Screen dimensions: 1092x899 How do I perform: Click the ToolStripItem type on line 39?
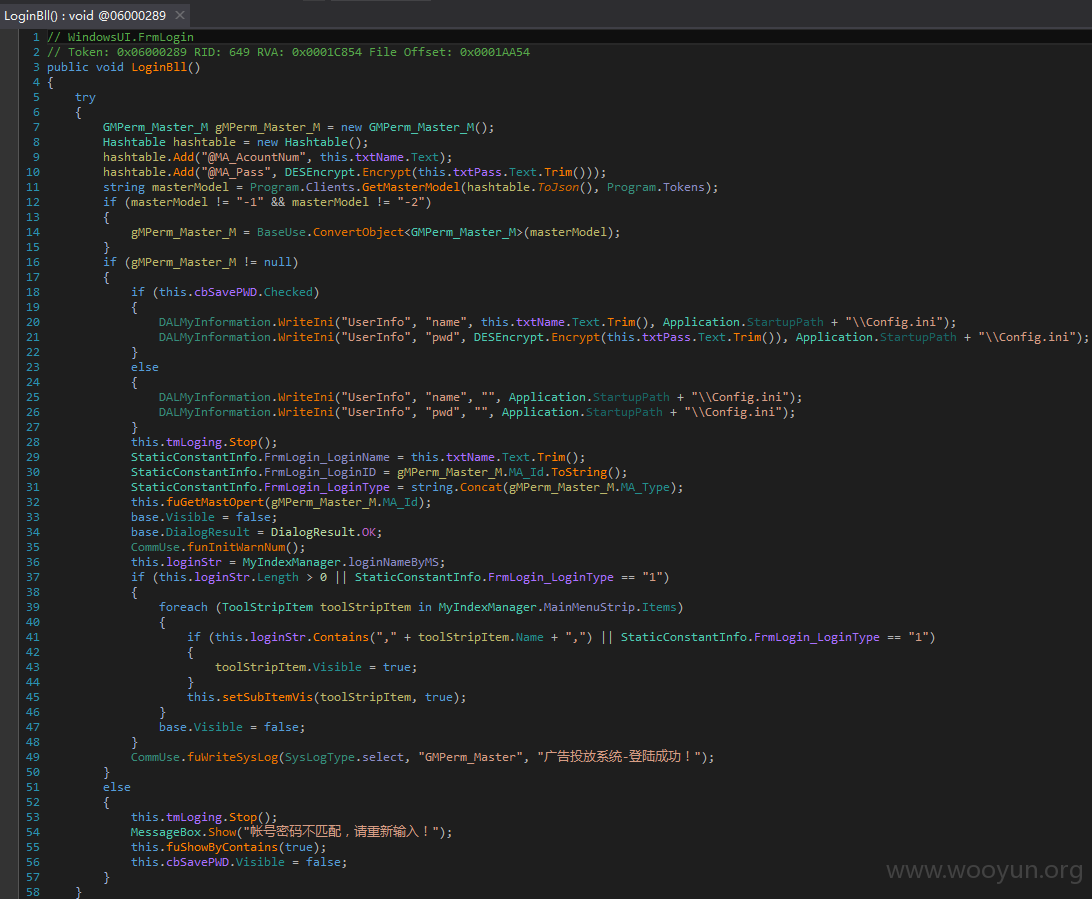click(x=267, y=607)
